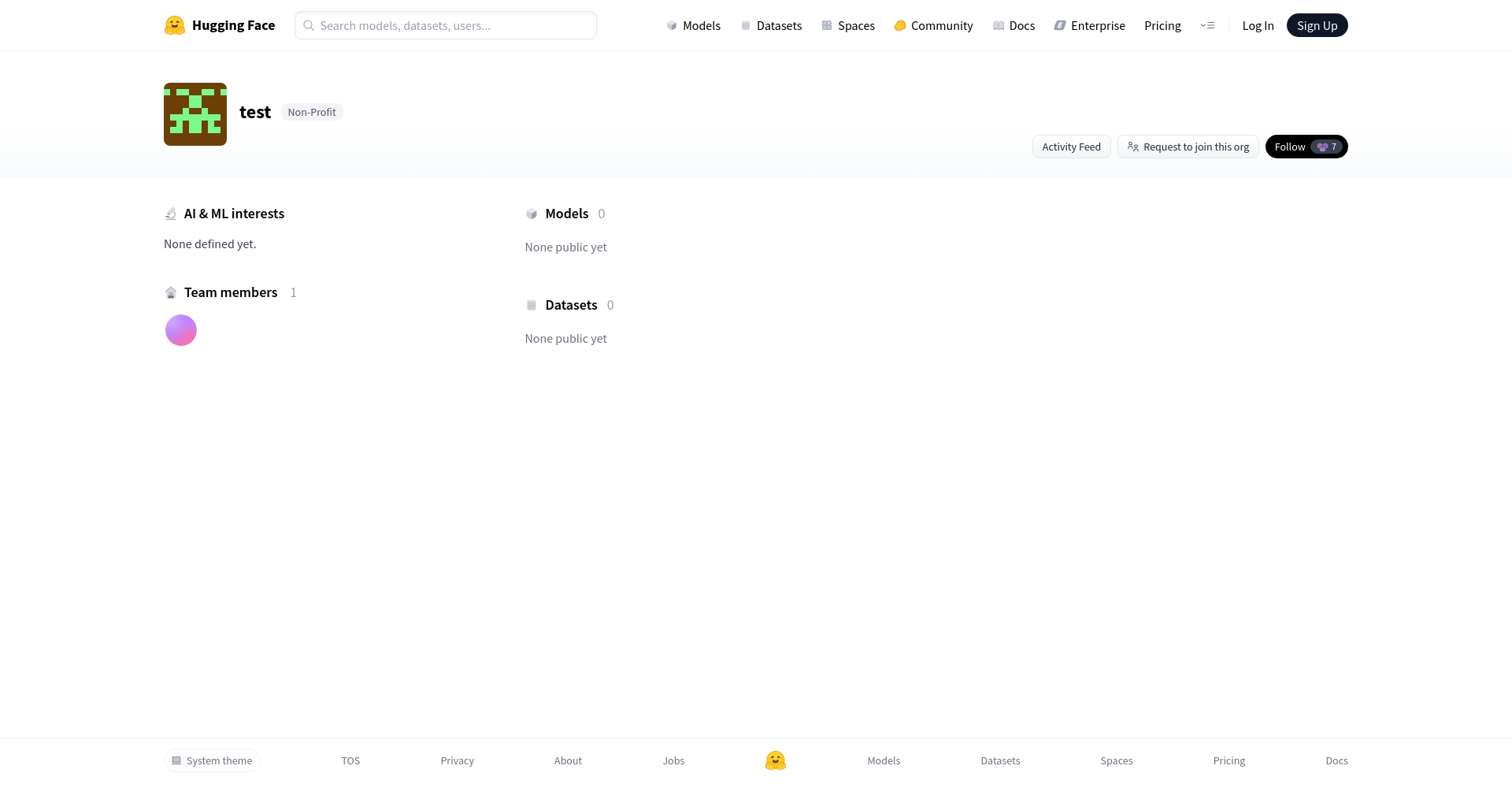The width and height of the screenshot is (1512, 788).
Task: Click the test organization name heading
Action: click(255, 112)
